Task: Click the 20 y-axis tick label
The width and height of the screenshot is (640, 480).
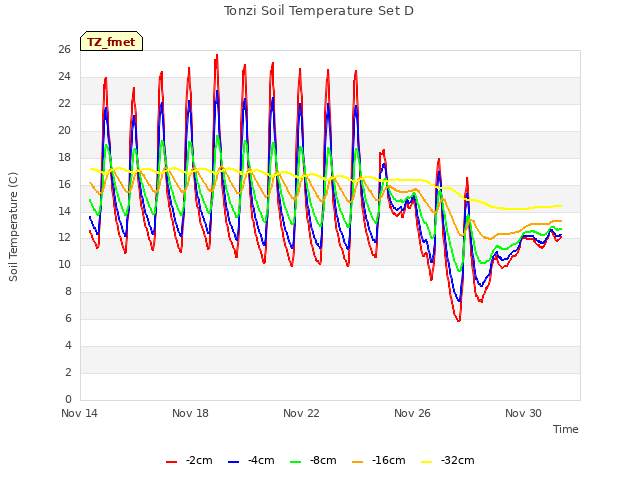Action: point(64,131)
